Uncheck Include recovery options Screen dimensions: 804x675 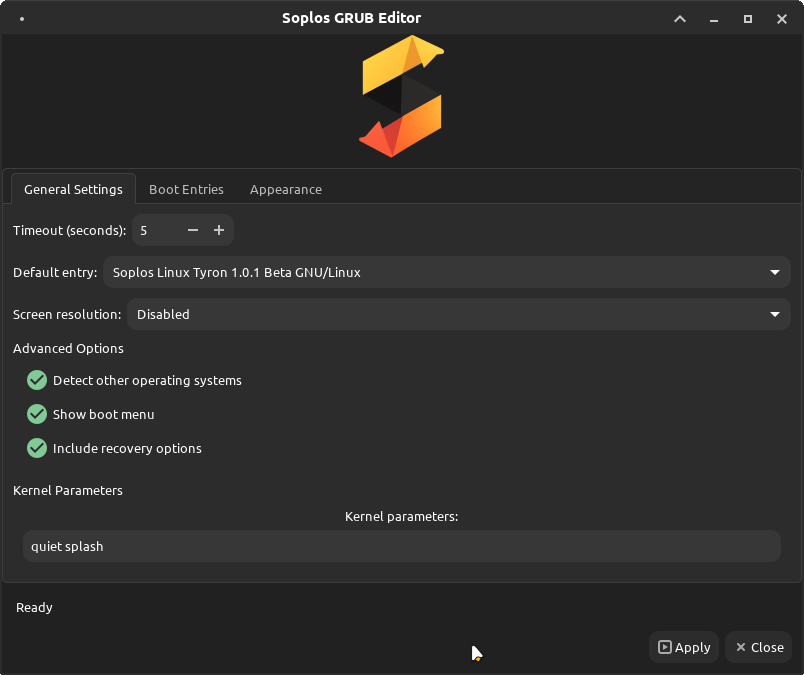tap(36, 448)
